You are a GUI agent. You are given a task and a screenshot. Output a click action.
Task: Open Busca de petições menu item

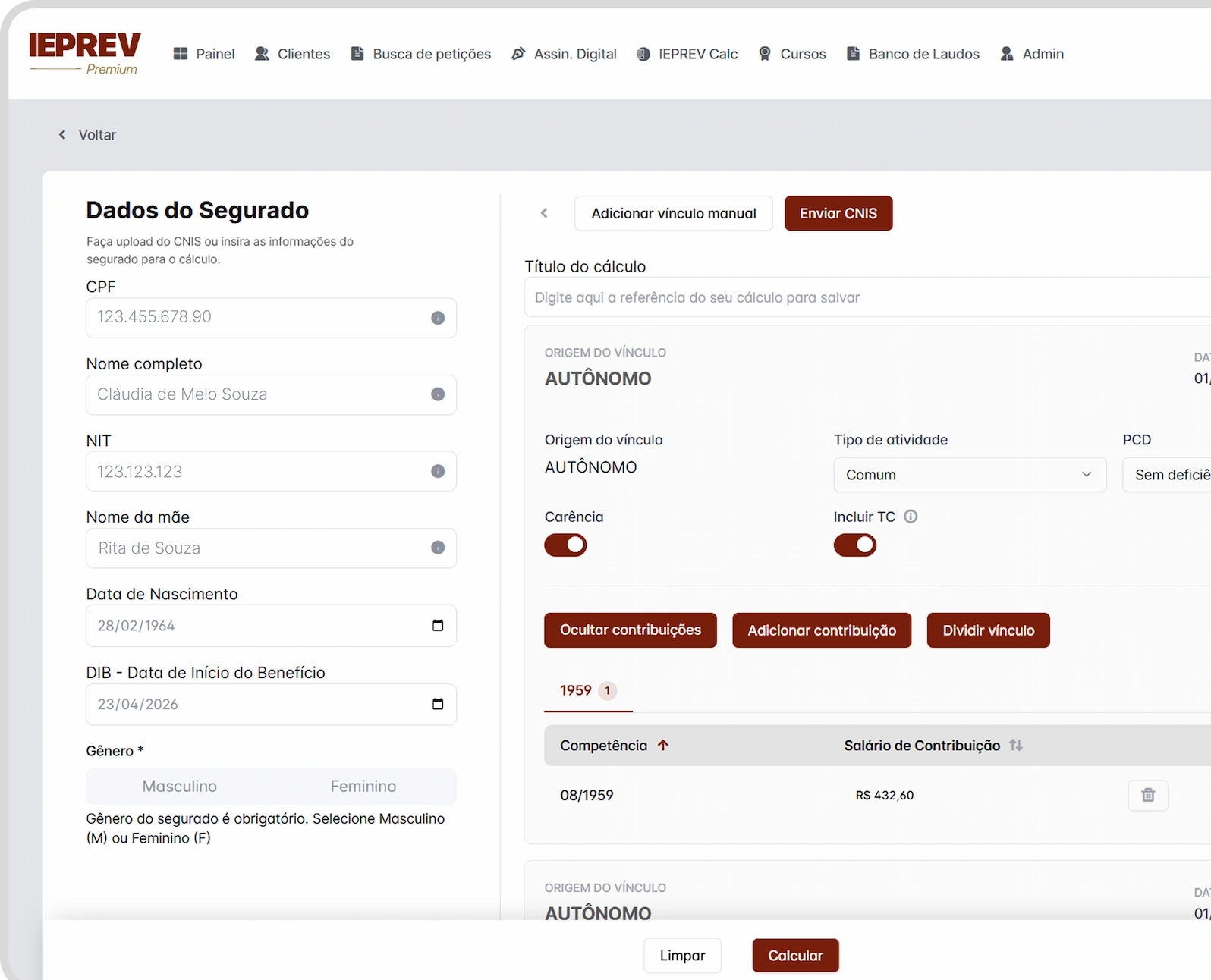[421, 54]
